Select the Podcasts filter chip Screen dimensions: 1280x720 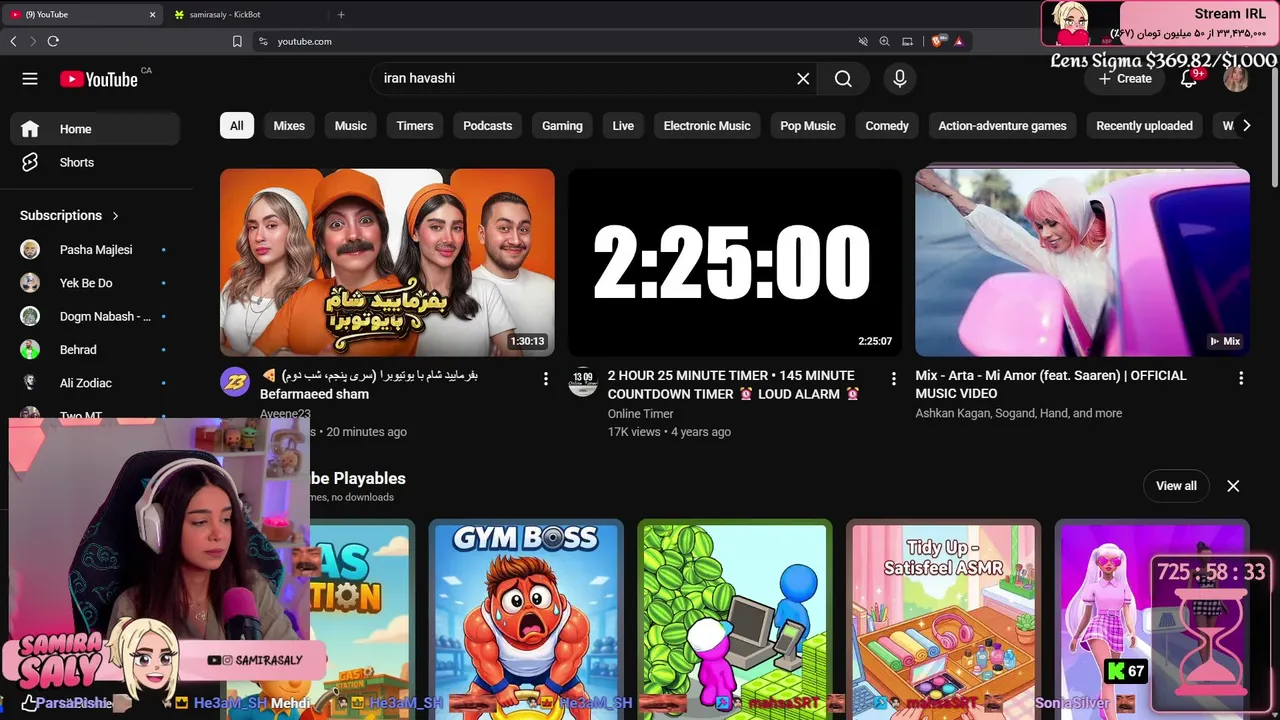[x=488, y=126]
